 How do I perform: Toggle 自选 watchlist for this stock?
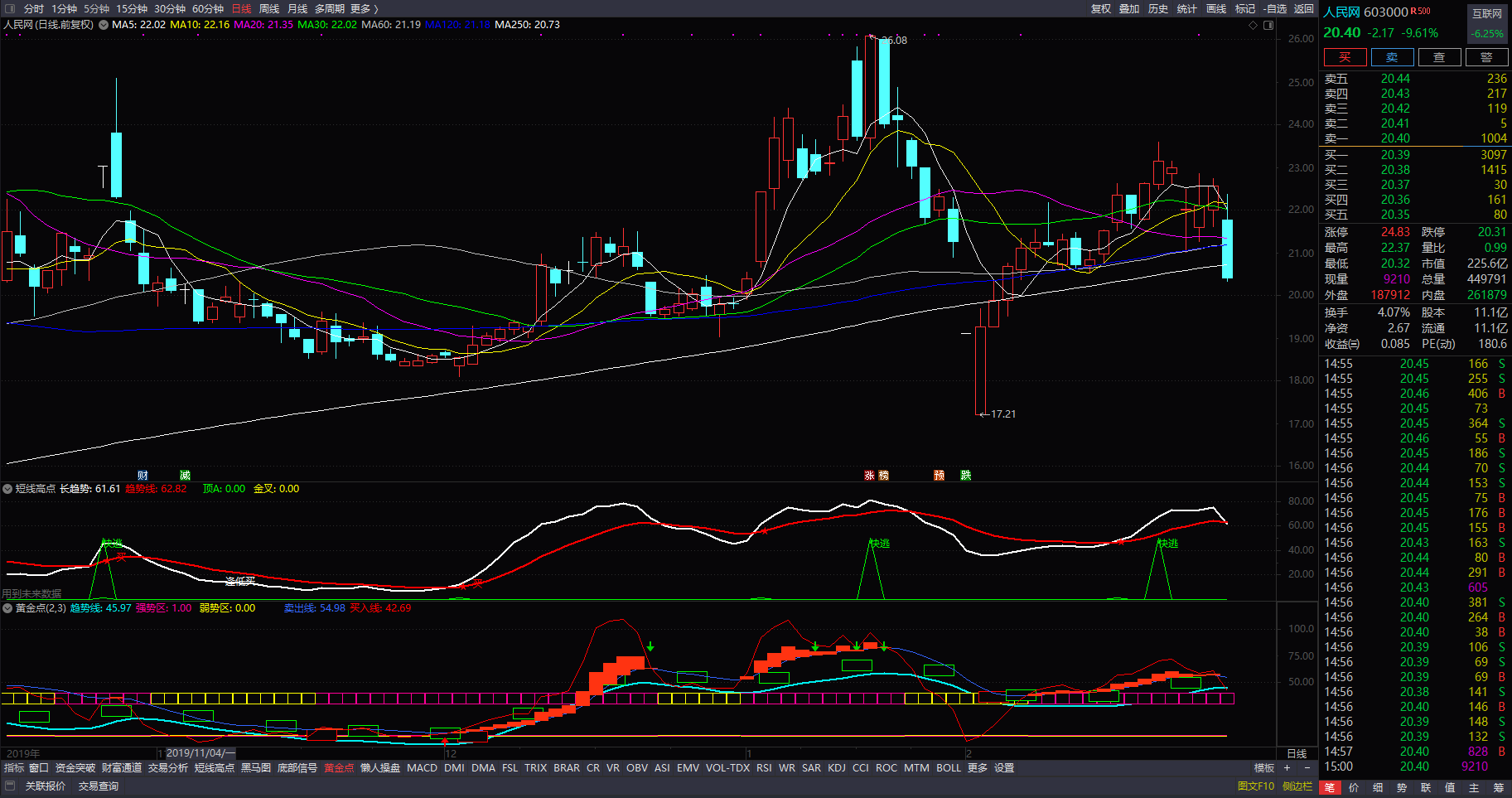point(1275,8)
